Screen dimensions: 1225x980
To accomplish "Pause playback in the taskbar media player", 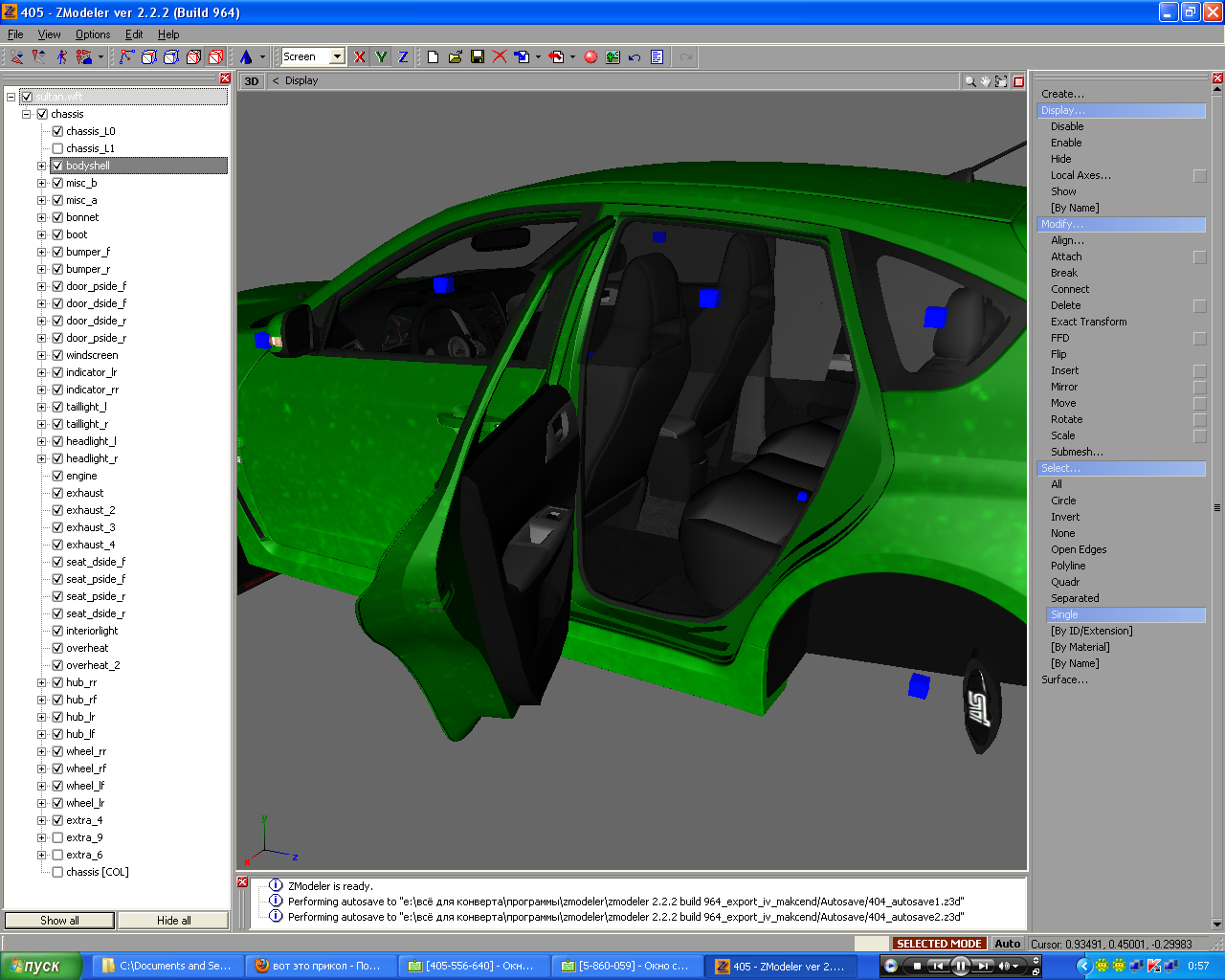I will tap(961, 966).
